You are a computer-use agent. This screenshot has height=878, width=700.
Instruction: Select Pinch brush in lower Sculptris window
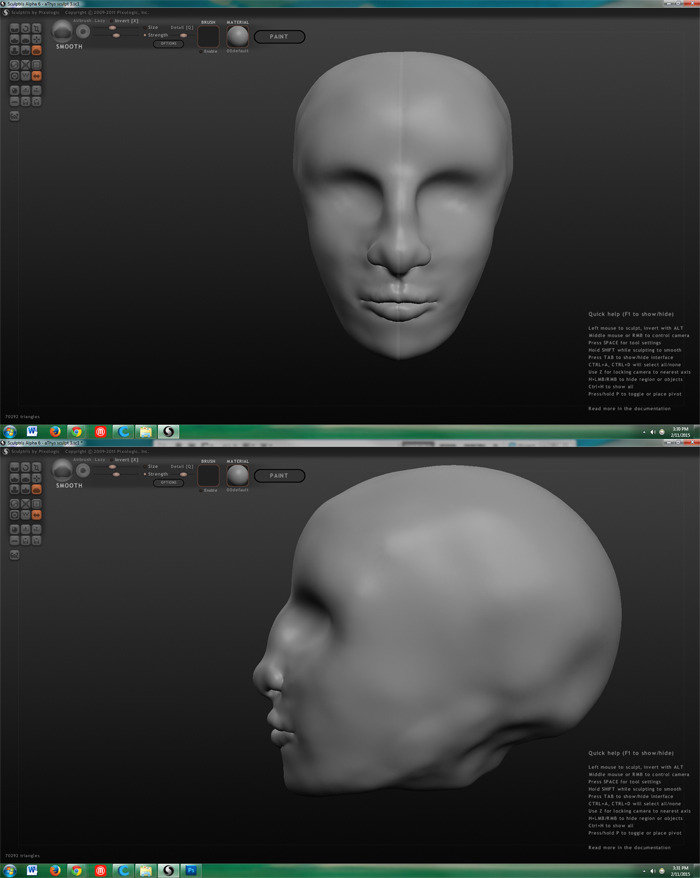pyautogui.click(x=26, y=489)
